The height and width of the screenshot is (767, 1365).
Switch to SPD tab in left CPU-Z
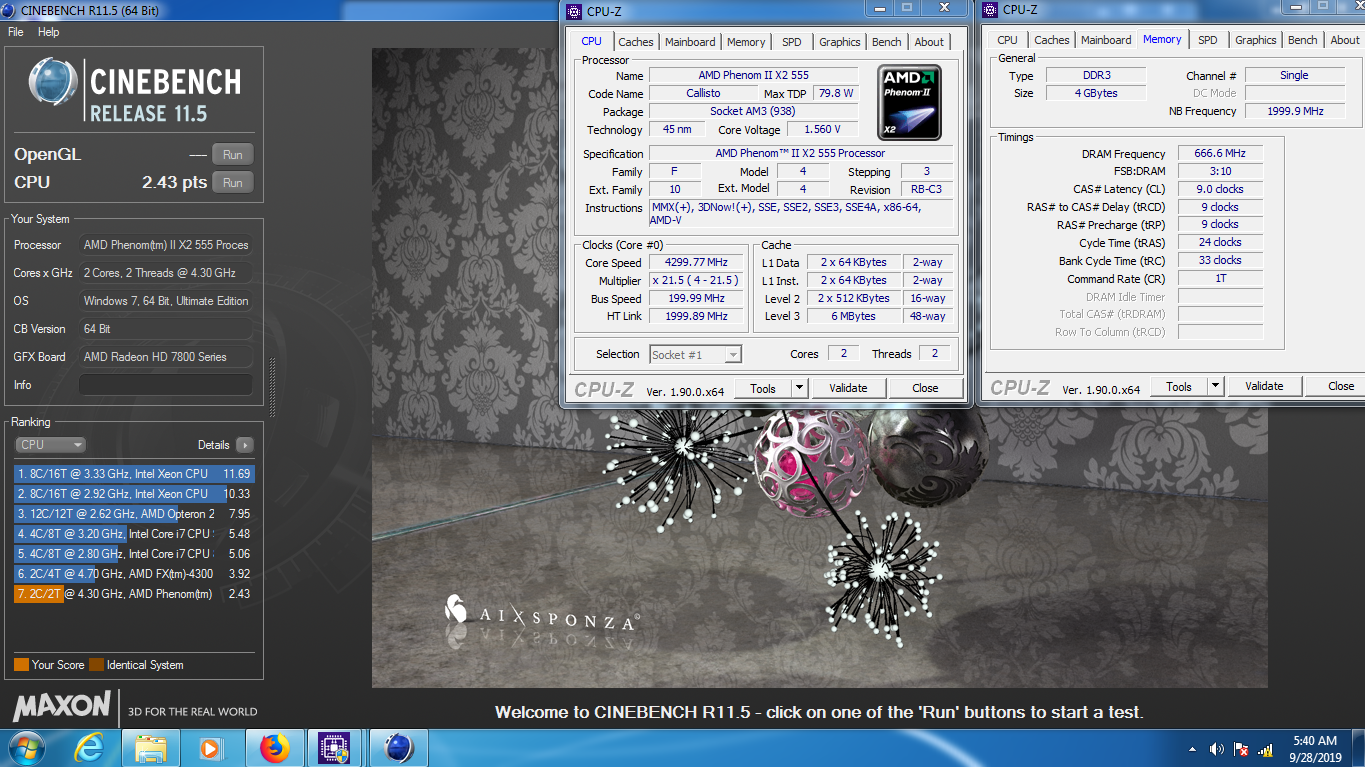click(791, 42)
